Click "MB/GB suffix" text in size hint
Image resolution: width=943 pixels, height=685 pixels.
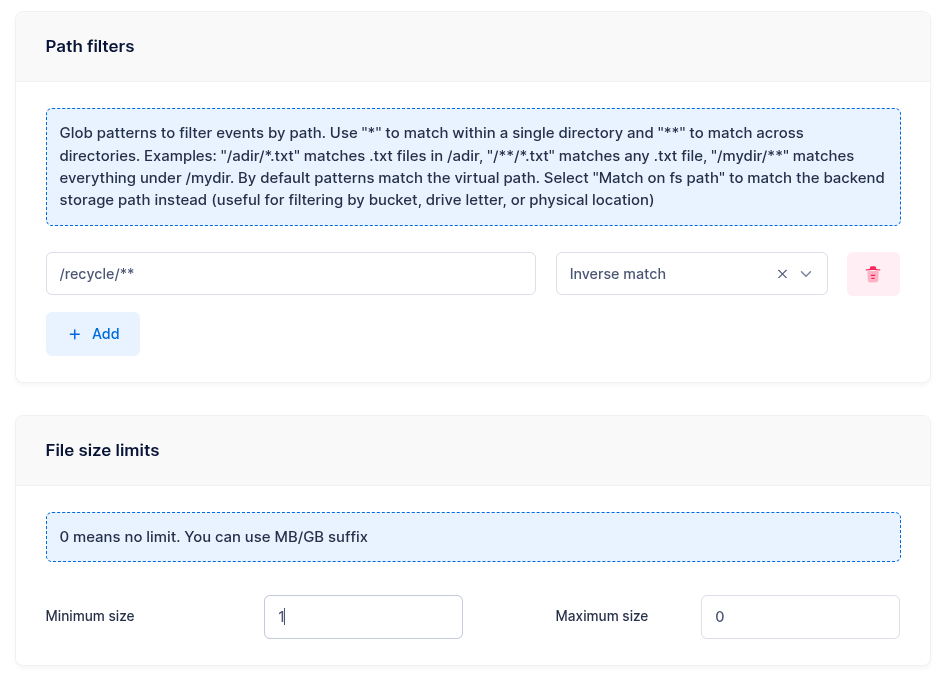pyautogui.click(x=321, y=537)
